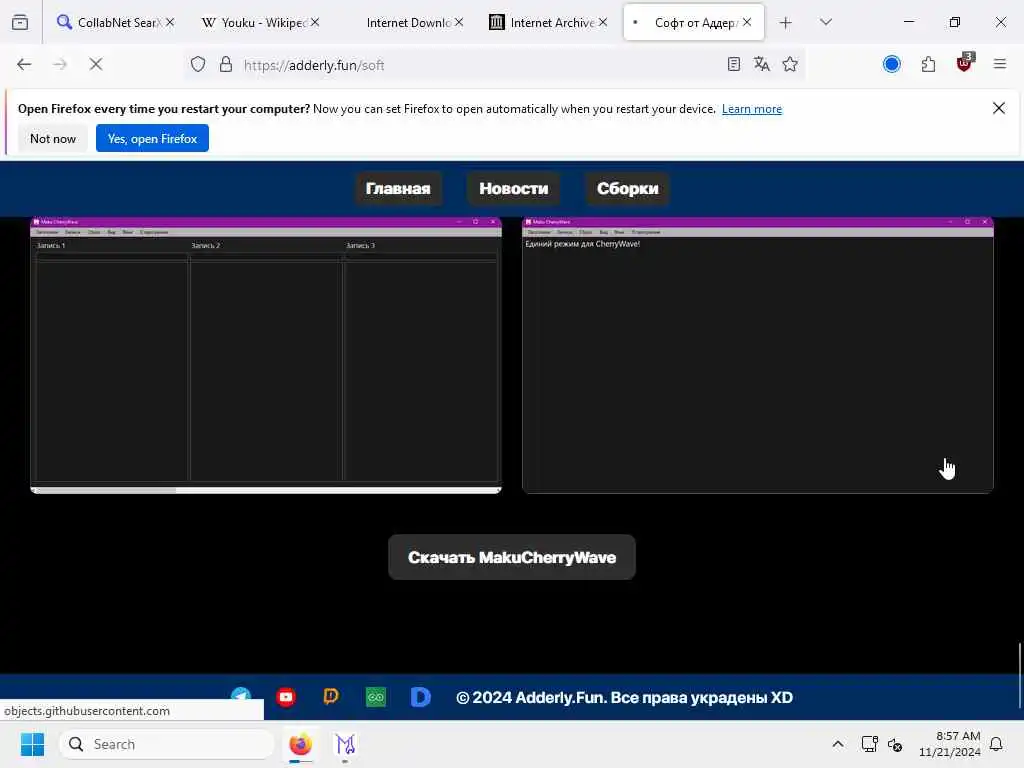Show site security padlock info

pos(225,64)
